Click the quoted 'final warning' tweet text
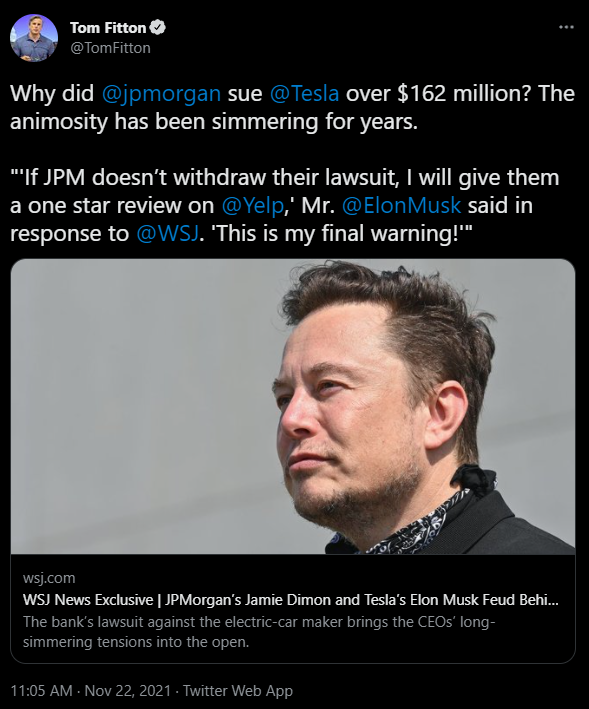 [341, 234]
